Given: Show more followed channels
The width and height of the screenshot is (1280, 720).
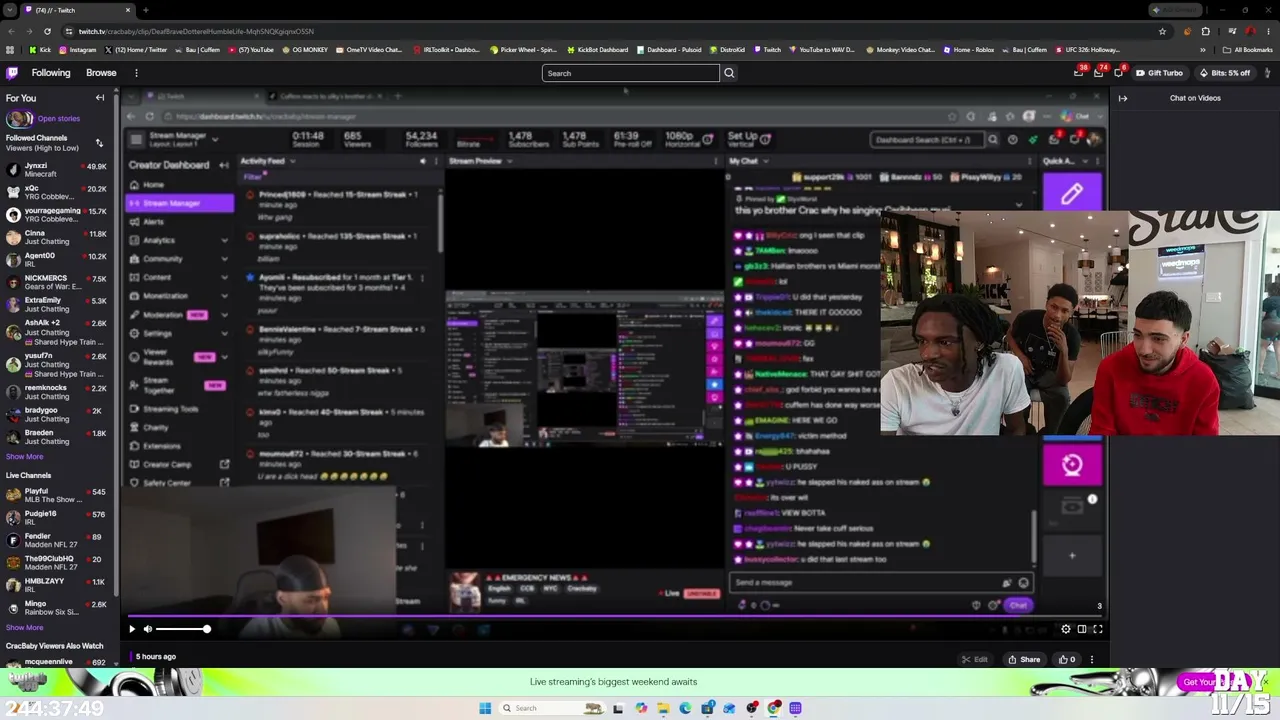Looking at the screenshot, I should point(24,457).
